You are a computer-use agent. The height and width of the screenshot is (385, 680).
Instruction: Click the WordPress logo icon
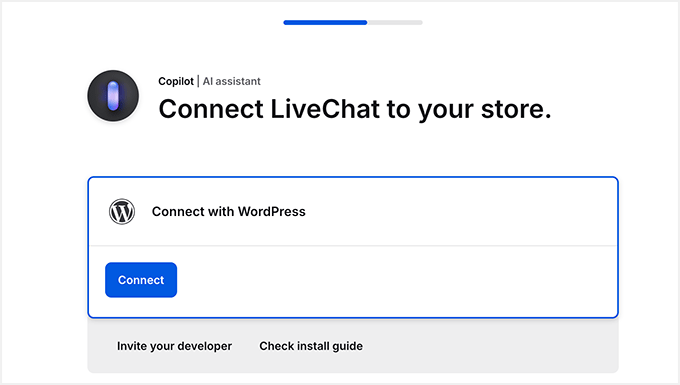(x=122, y=212)
